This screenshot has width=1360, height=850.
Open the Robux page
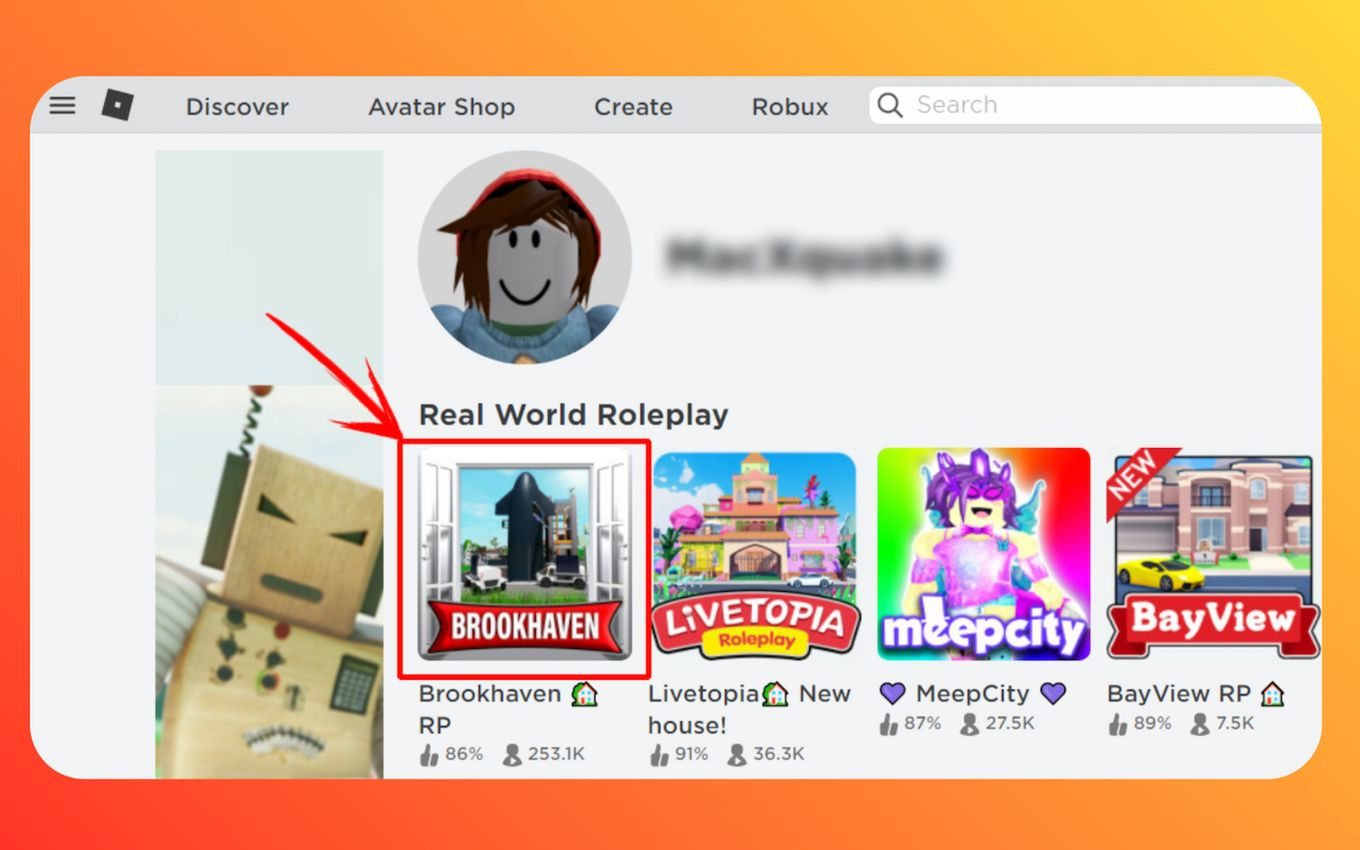tap(790, 107)
